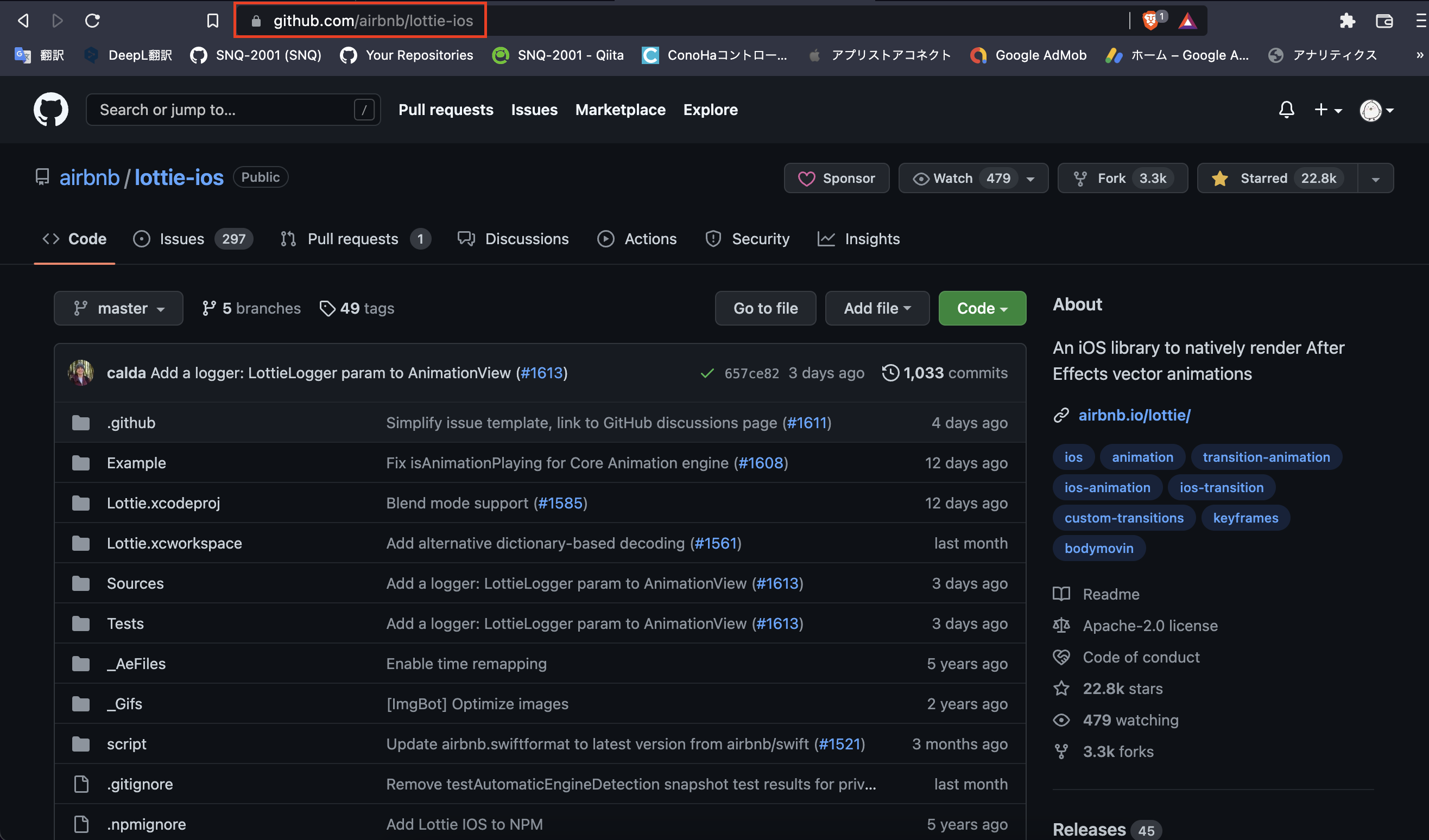Screen dimensions: 1429x840
Task: Open the green Code clone dropdown
Action: [x=982, y=308]
